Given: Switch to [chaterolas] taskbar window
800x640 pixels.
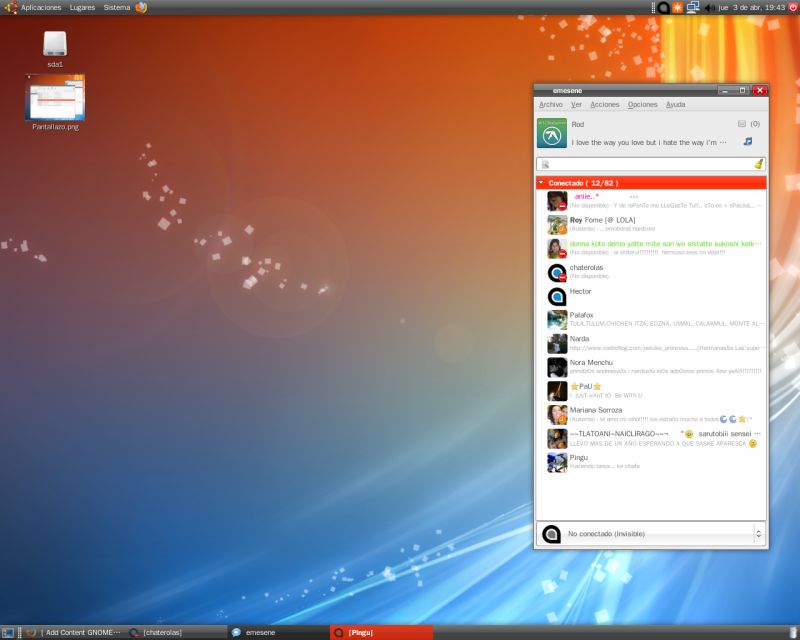Looking at the screenshot, I should (176, 633).
